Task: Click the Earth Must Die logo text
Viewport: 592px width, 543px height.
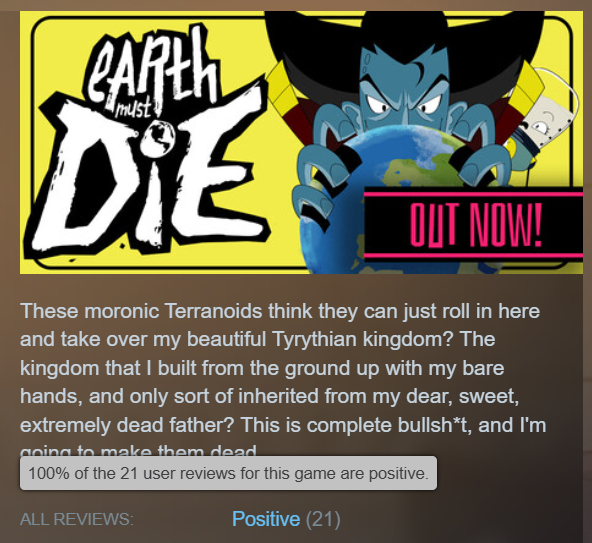Action: [x=149, y=143]
